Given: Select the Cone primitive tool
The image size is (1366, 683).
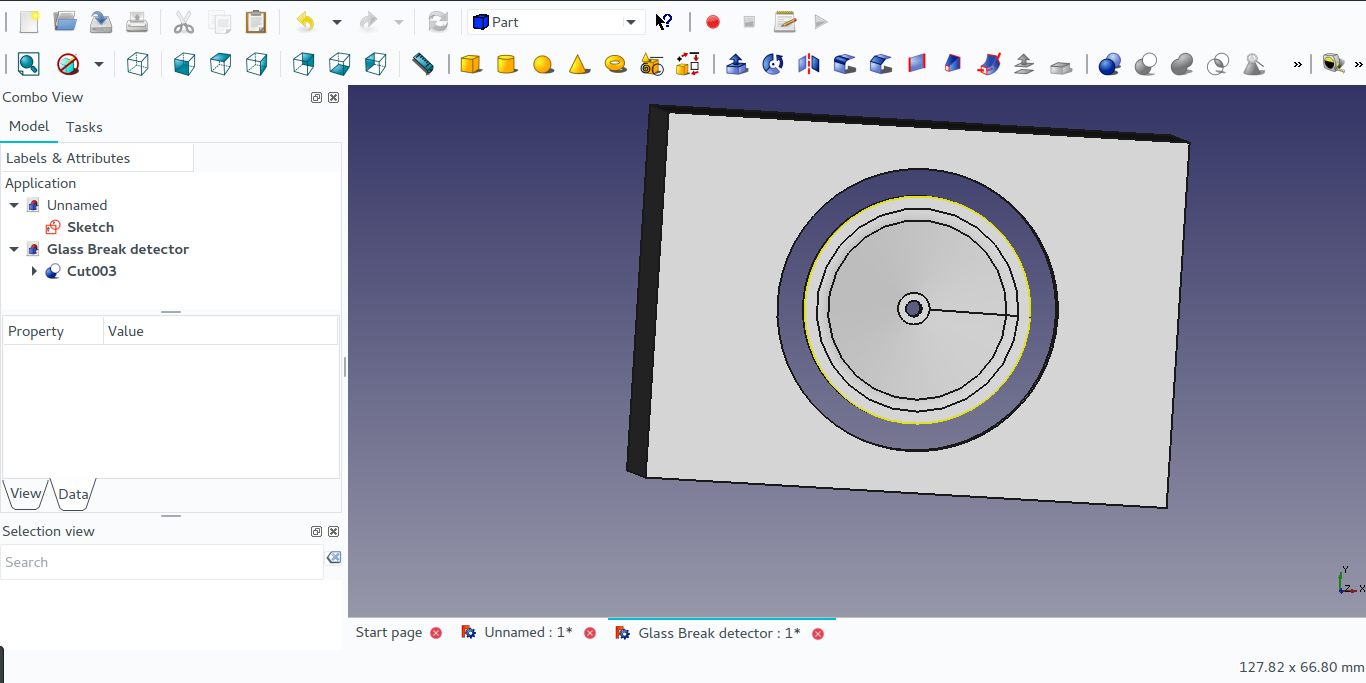Looking at the screenshot, I should coord(580,63).
